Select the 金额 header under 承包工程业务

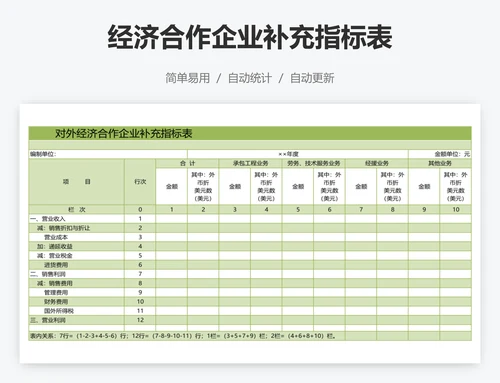pyautogui.click(x=235, y=186)
